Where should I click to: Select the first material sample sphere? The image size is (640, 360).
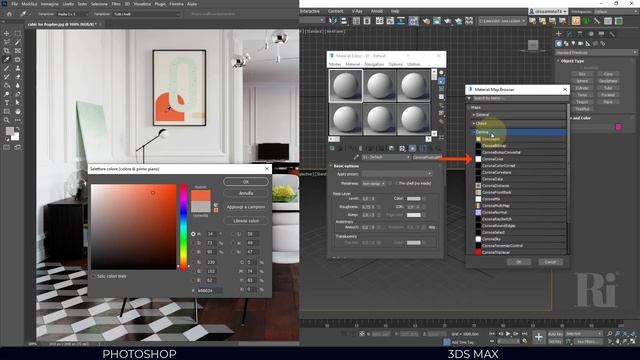click(345, 85)
